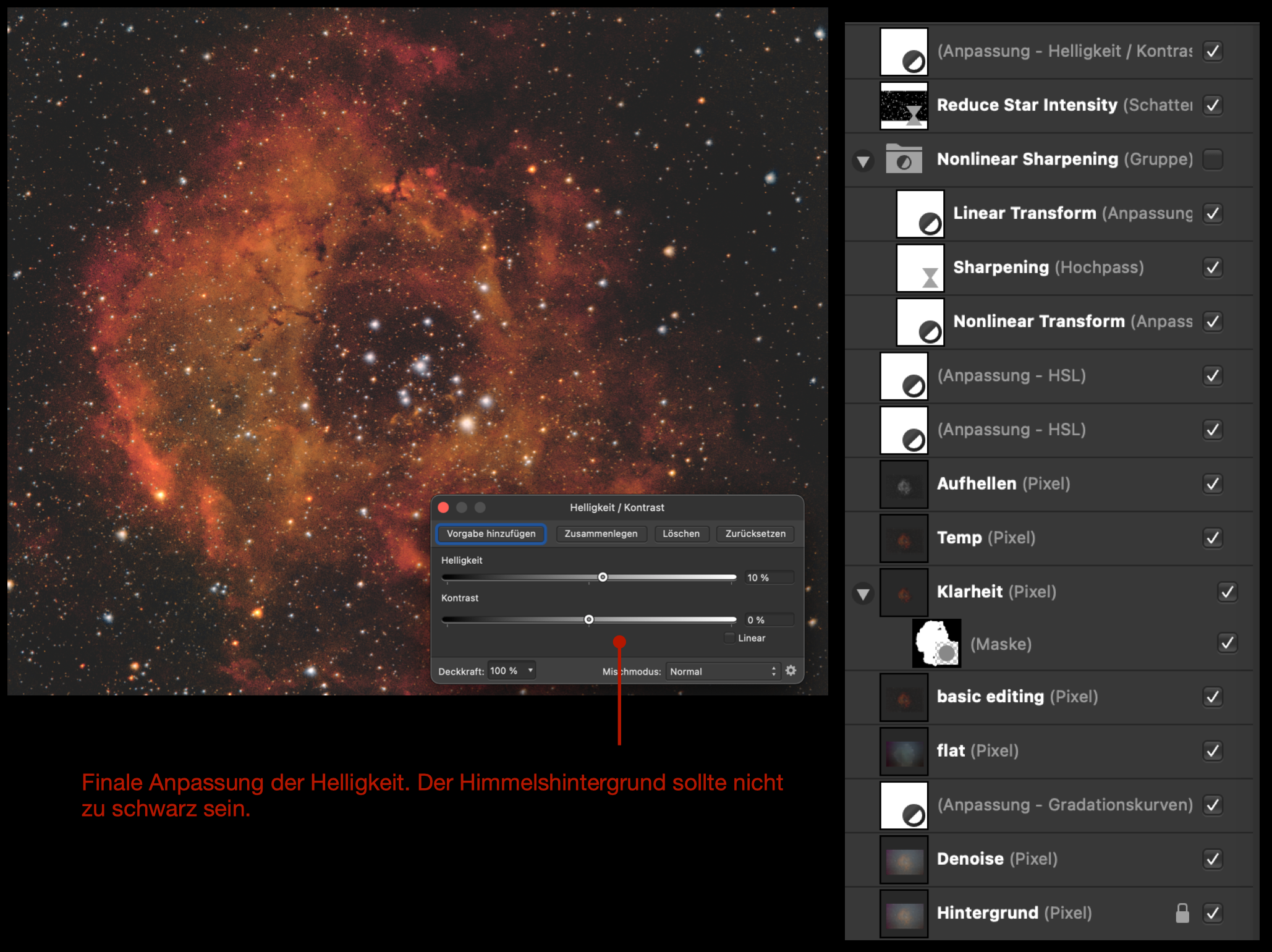This screenshot has height=952, width=1272.
Task: Click the gear icon beside Mischmodus
Action: coord(791,671)
